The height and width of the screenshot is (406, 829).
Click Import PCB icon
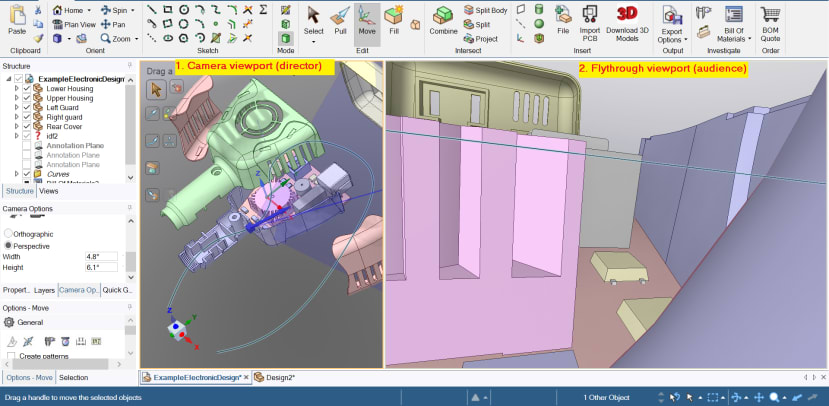589,24
